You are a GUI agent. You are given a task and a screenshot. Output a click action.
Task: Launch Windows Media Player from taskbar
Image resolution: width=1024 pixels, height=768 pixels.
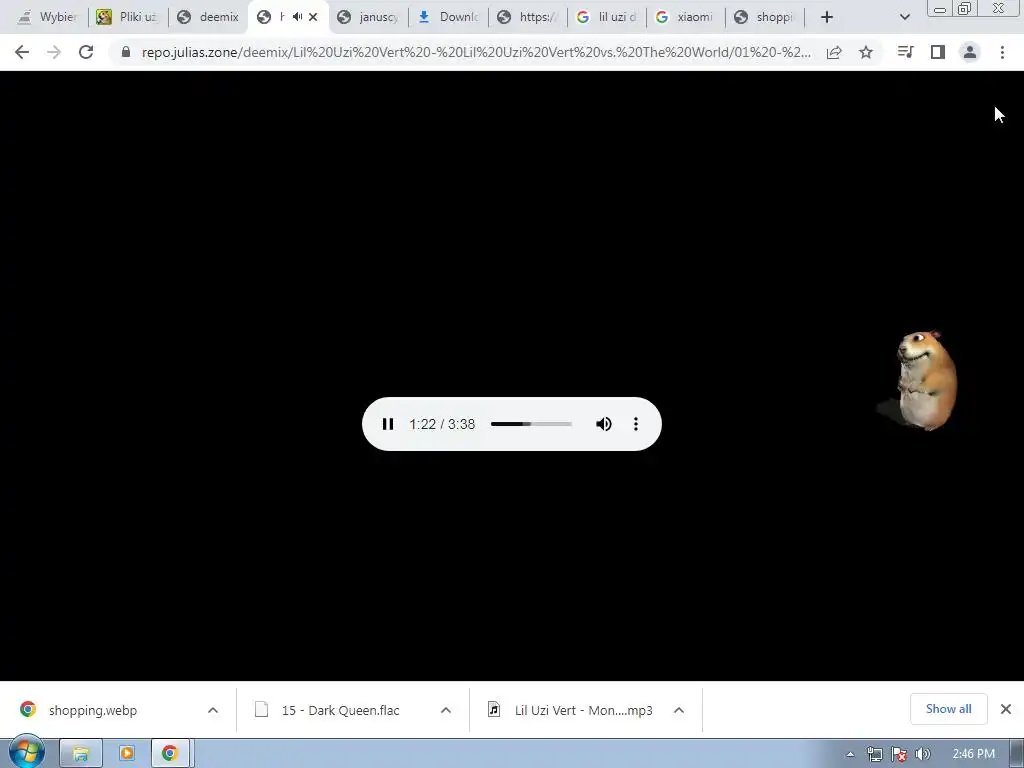tap(127, 754)
